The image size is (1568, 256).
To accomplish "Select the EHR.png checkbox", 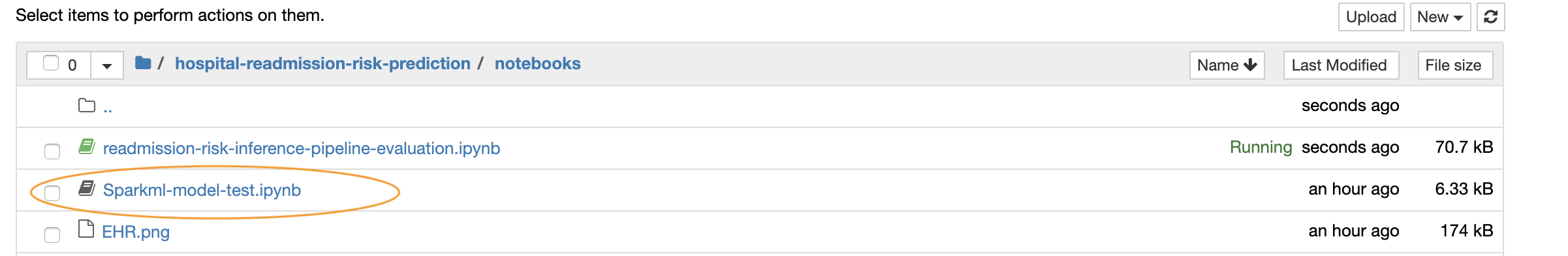I will pos(52,235).
